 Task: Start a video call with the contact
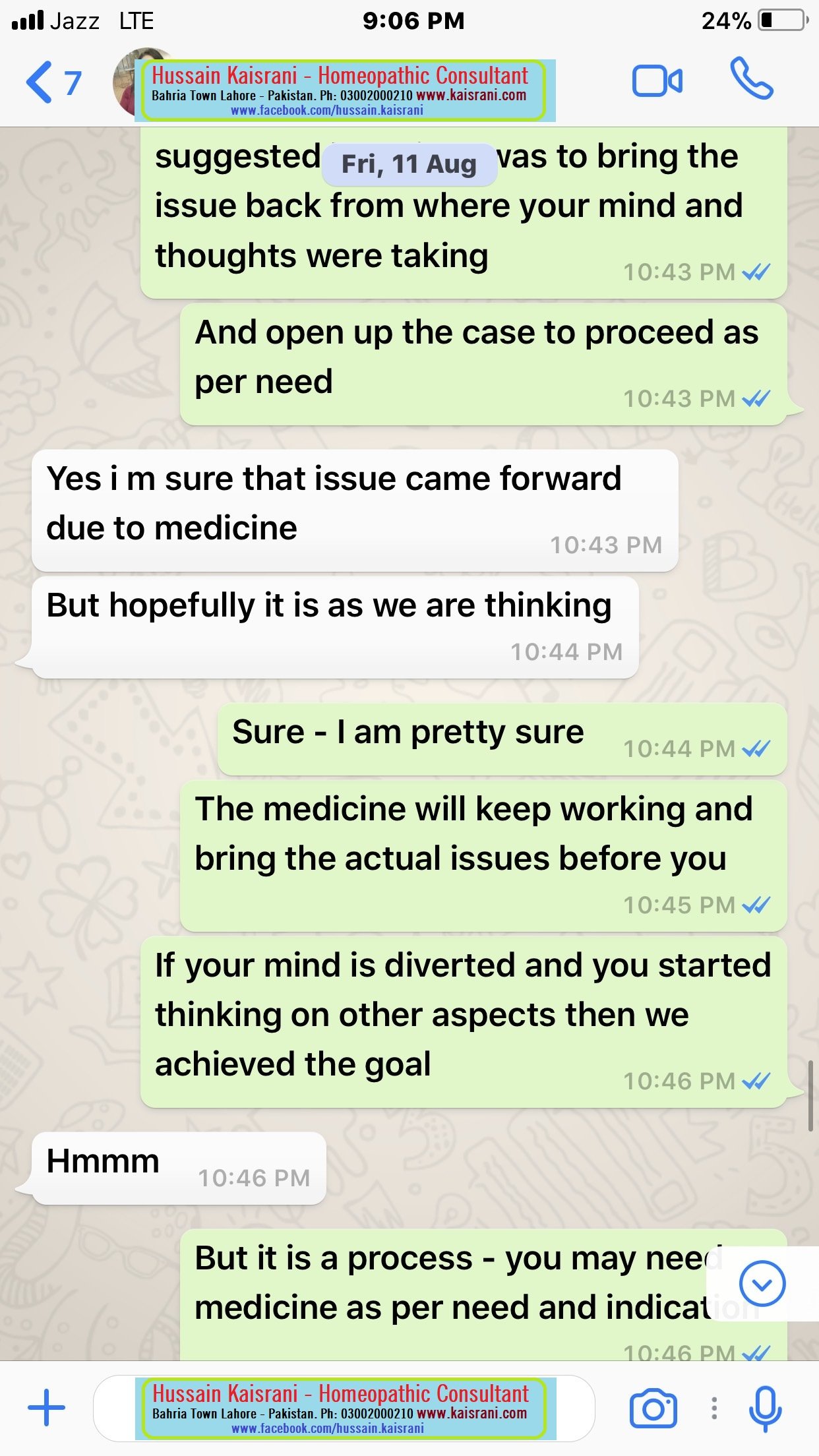click(657, 81)
